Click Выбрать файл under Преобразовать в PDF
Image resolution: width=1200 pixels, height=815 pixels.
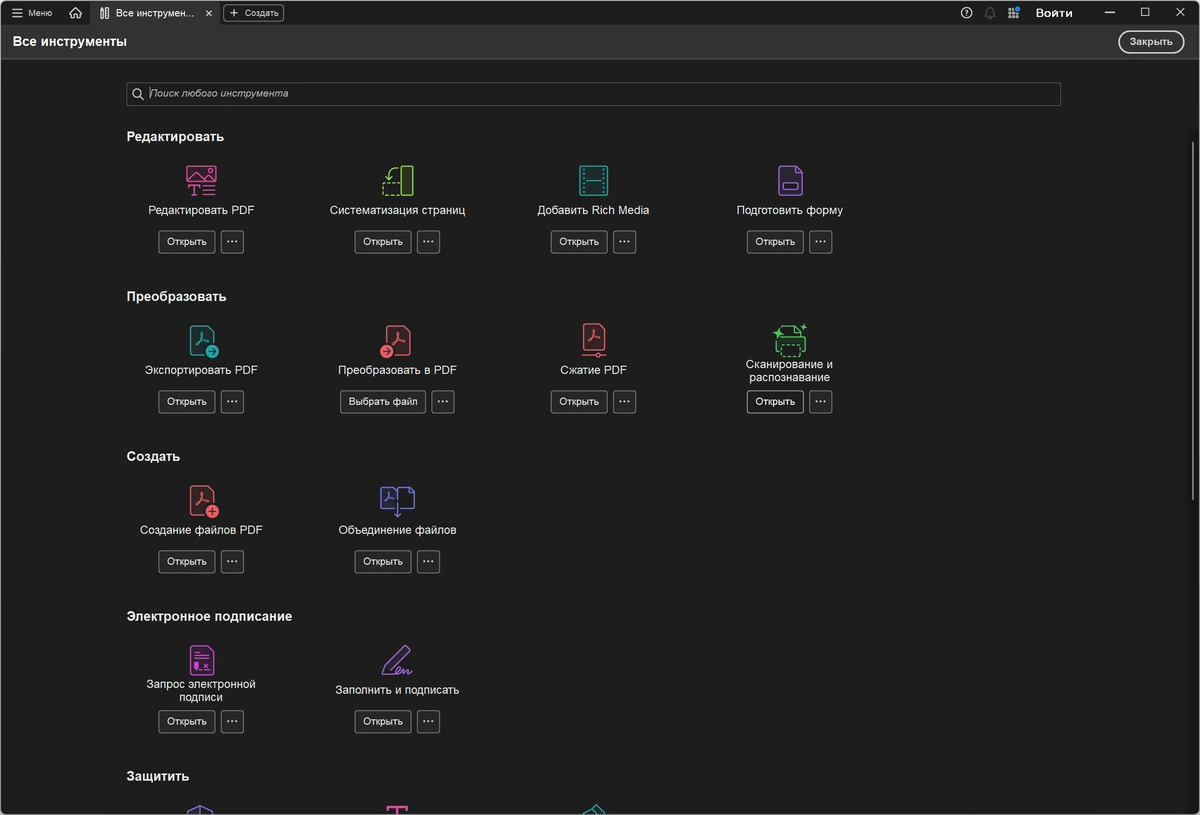click(x=383, y=402)
